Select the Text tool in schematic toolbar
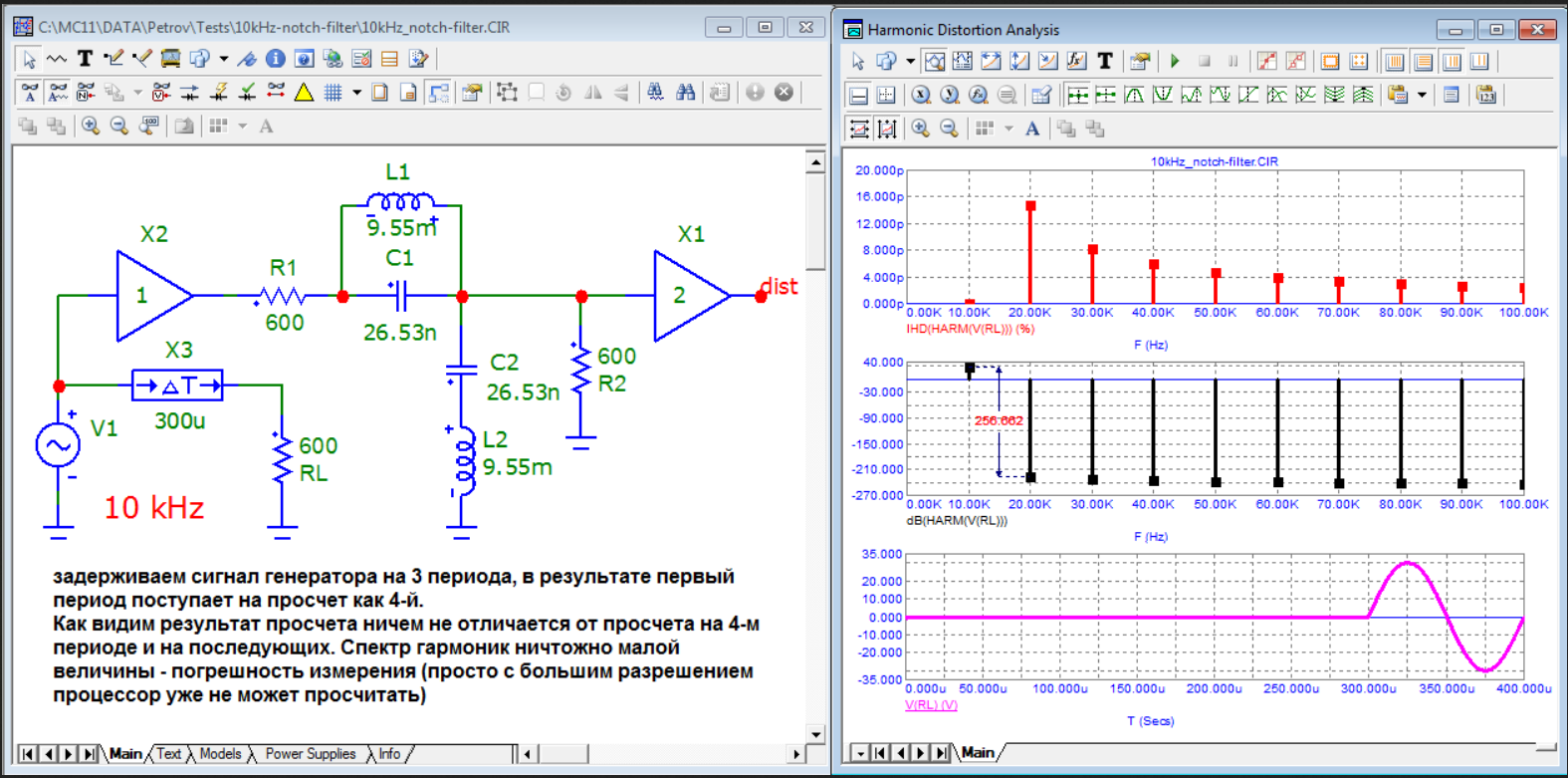1568x778 pixels. [86, 59]
